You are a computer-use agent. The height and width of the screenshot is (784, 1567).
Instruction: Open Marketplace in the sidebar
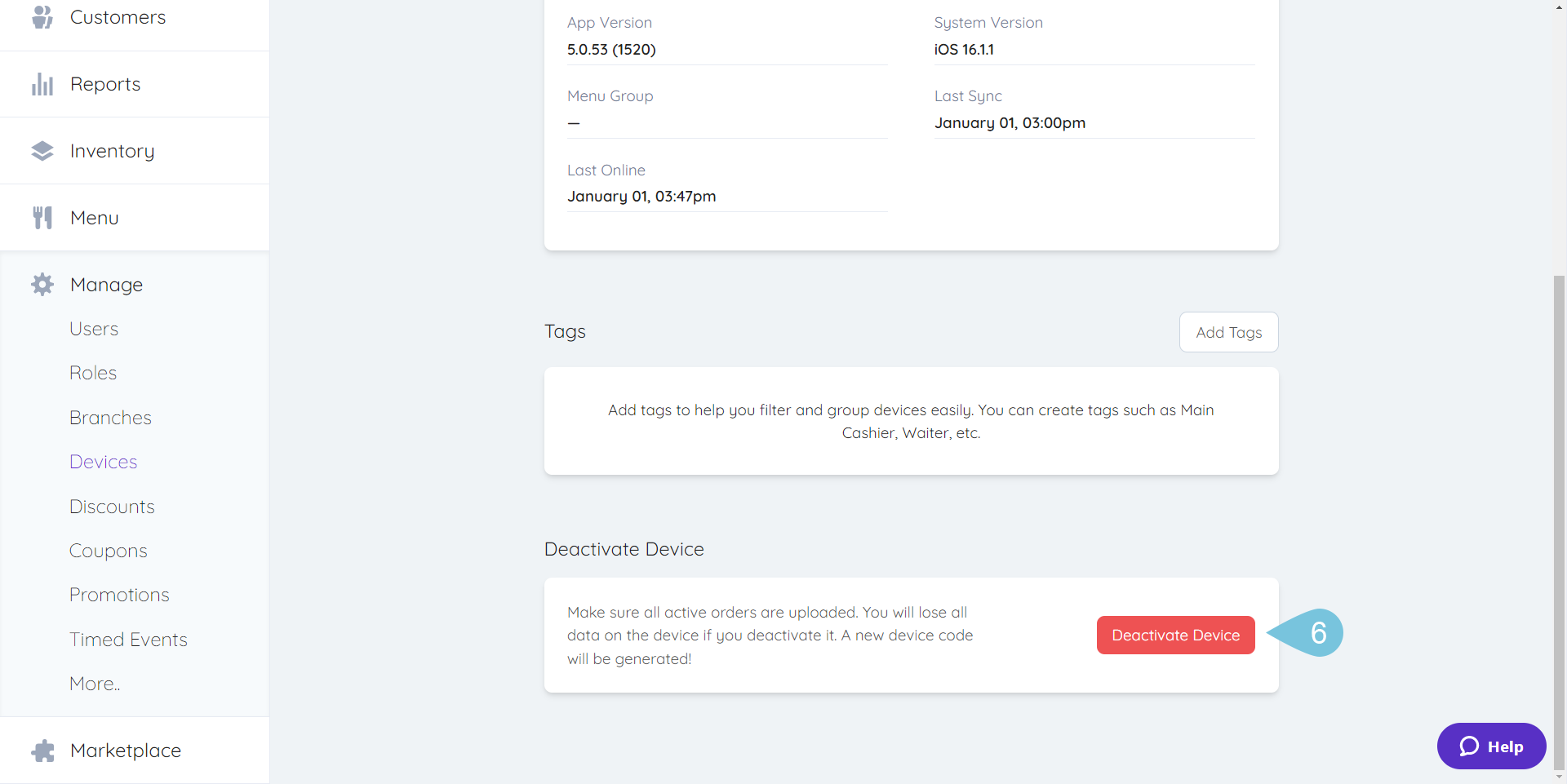tap(135, 751)
